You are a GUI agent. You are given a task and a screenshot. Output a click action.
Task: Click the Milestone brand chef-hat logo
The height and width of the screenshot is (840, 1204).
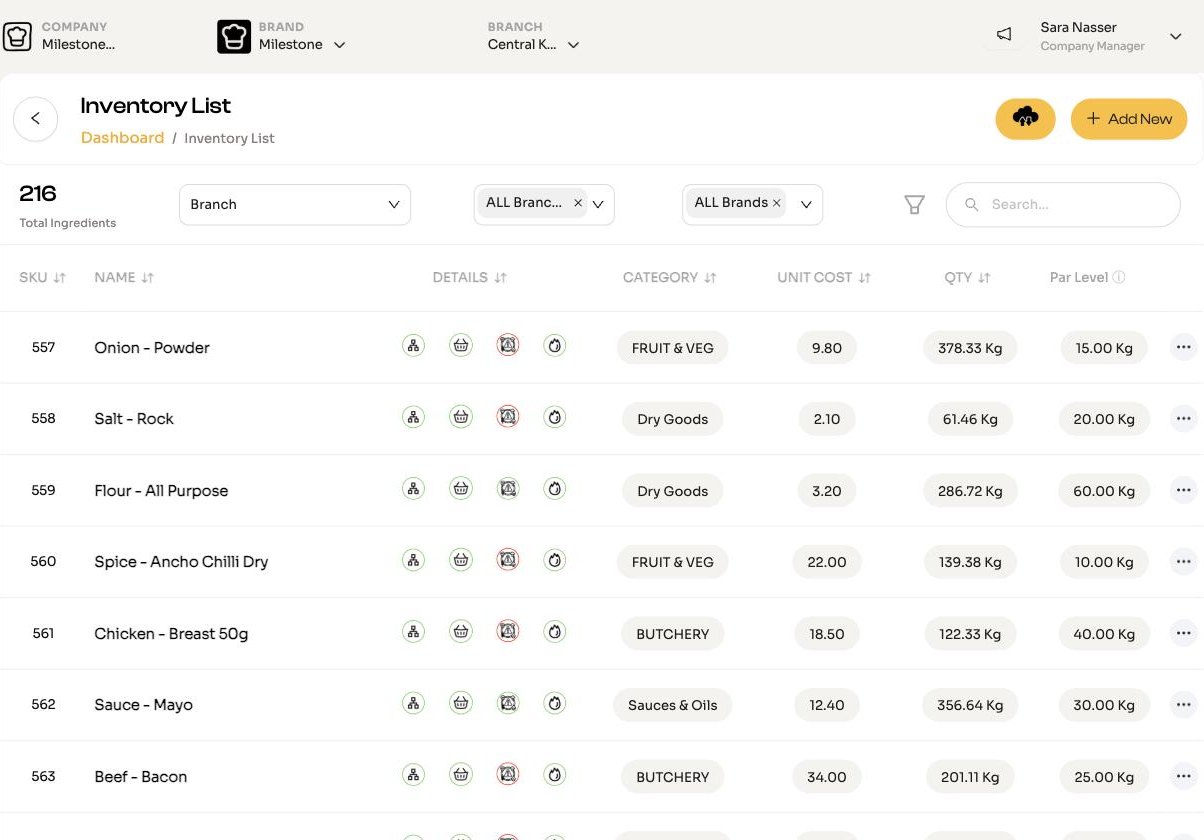tap(234, 37)
